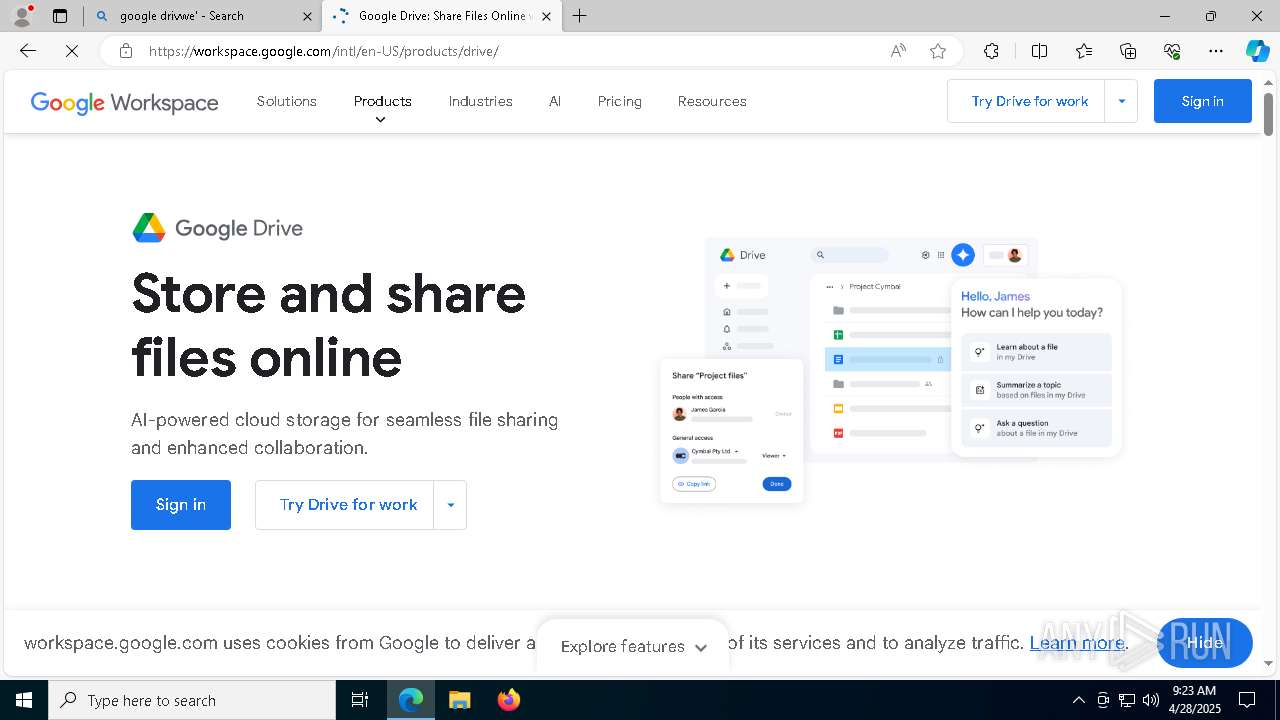Screen dimensions: 1280x720
Task: Click hero Sign in button
Action: (x=181, y=505)
